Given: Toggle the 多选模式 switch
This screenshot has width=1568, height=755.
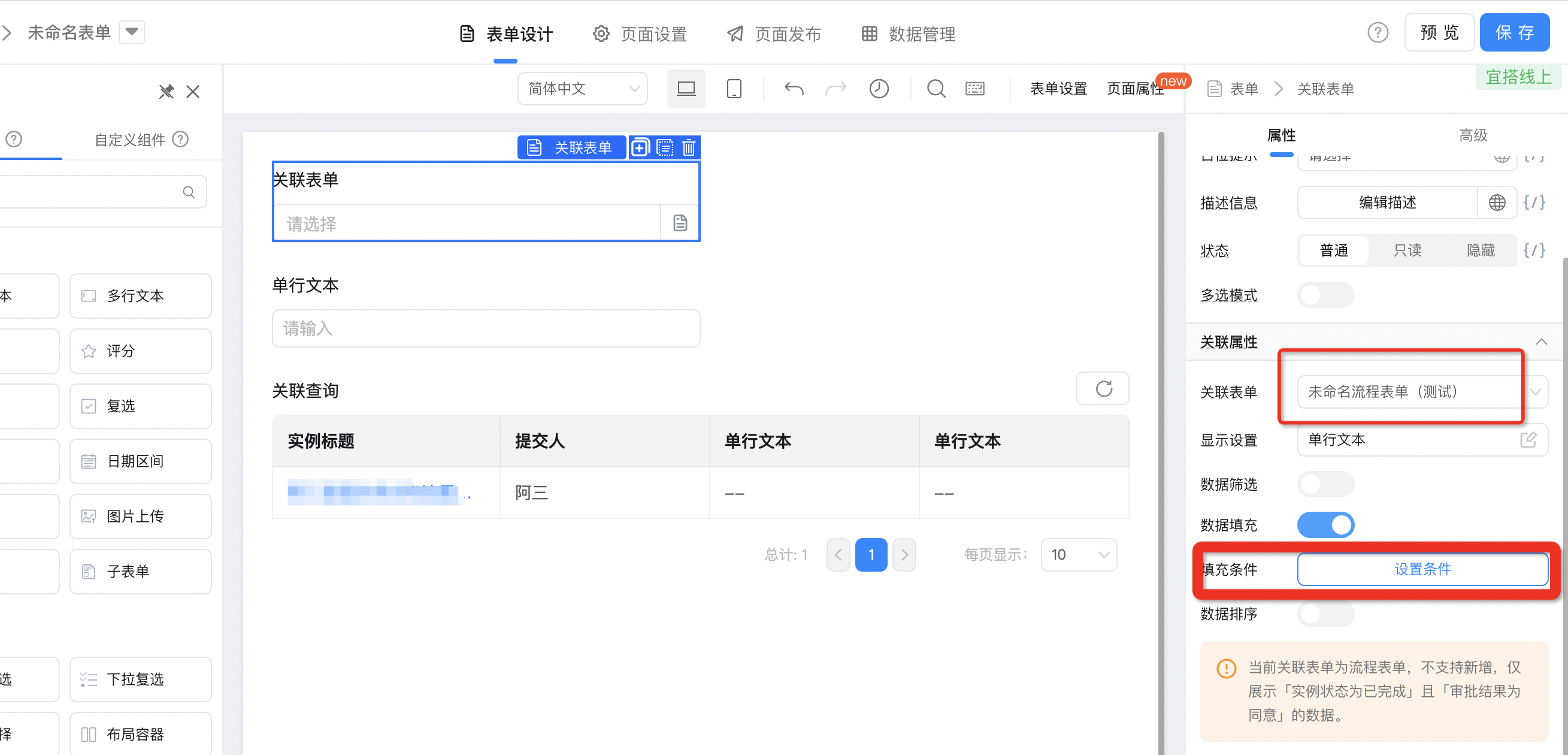Looking at the screenshot, I should click(x=1326, y=295).
